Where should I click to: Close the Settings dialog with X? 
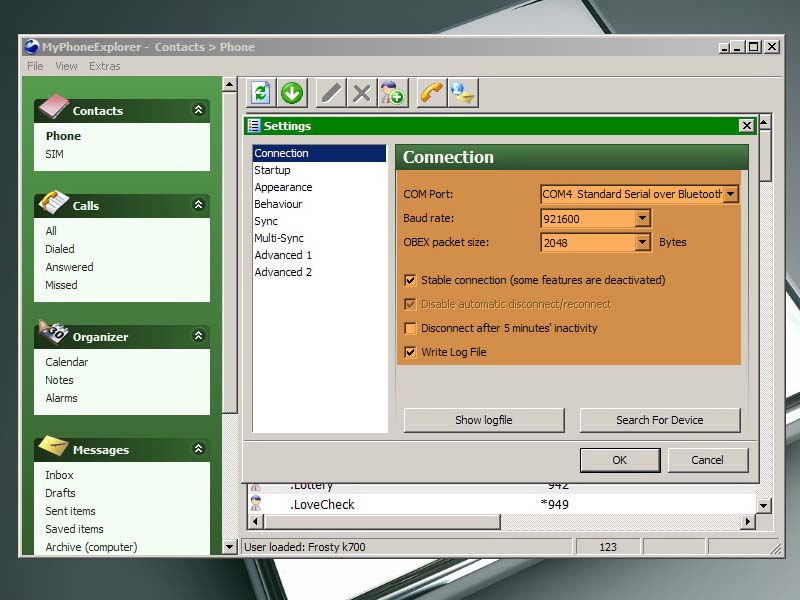pyautogui.click(x=746, y=126)
